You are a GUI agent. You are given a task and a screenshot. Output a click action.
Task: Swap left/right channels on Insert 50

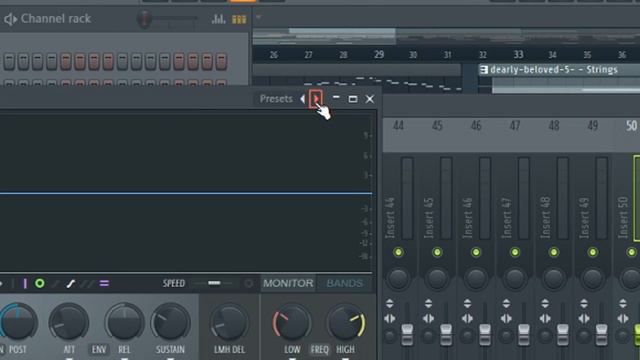click(x=622, y=319)
